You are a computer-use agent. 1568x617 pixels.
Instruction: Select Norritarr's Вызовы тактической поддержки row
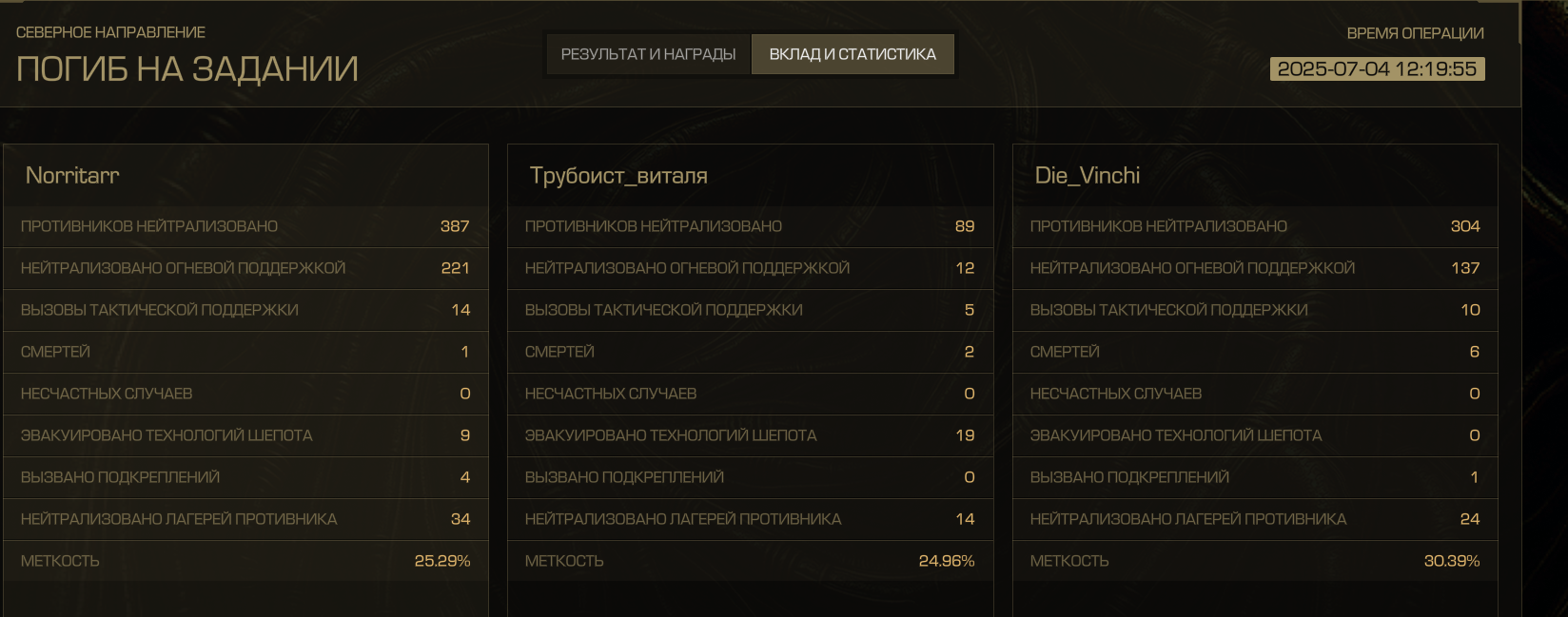click(x=245, y=310)
